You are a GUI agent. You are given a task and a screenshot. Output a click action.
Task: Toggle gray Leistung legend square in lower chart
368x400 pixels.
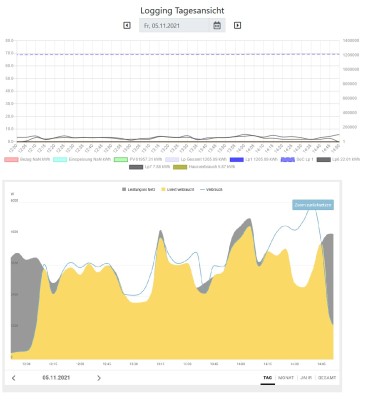click(124, 189)
